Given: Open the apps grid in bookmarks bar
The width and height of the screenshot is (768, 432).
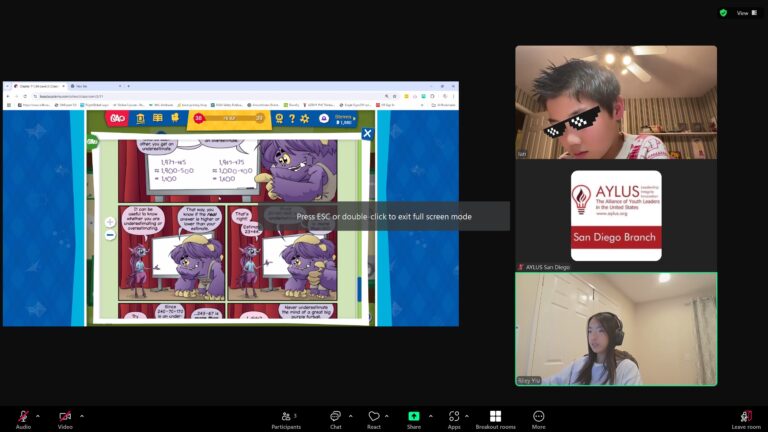Looking at the screenshot, I should click(x=8, y=105).
